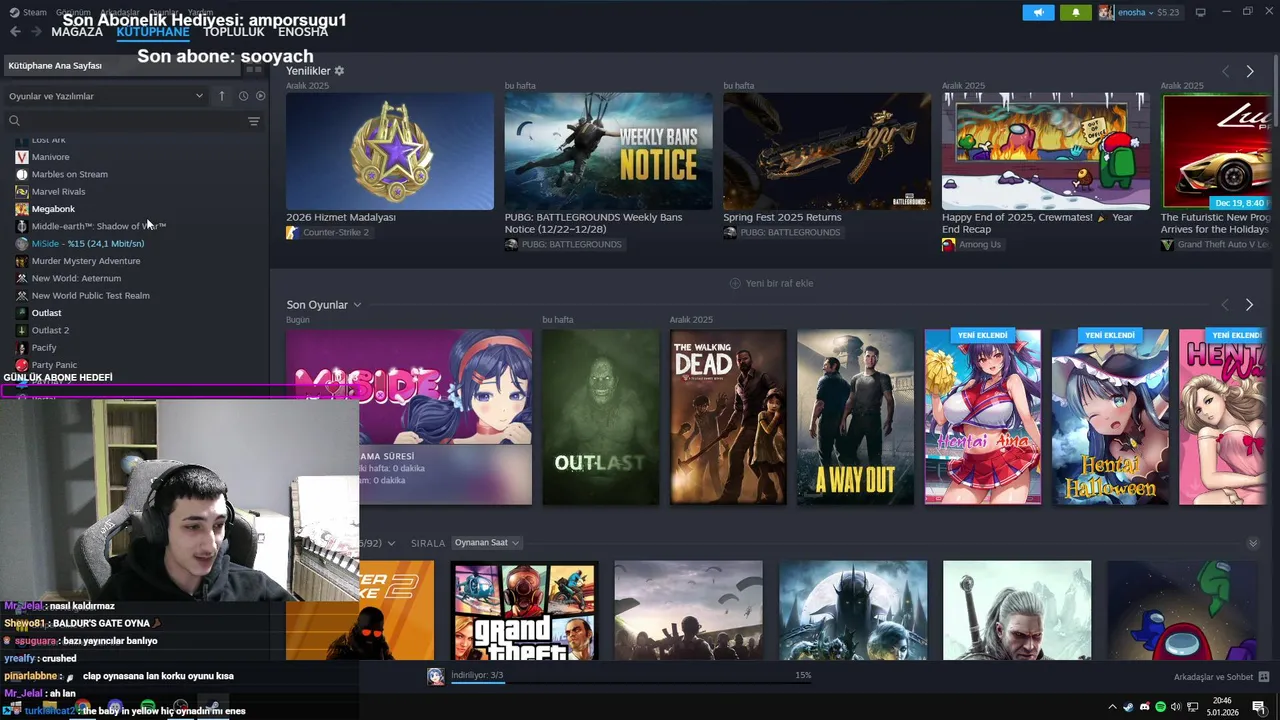Open the Grand Theft Auto cover

pyautogui.click(x=524, y=611)
